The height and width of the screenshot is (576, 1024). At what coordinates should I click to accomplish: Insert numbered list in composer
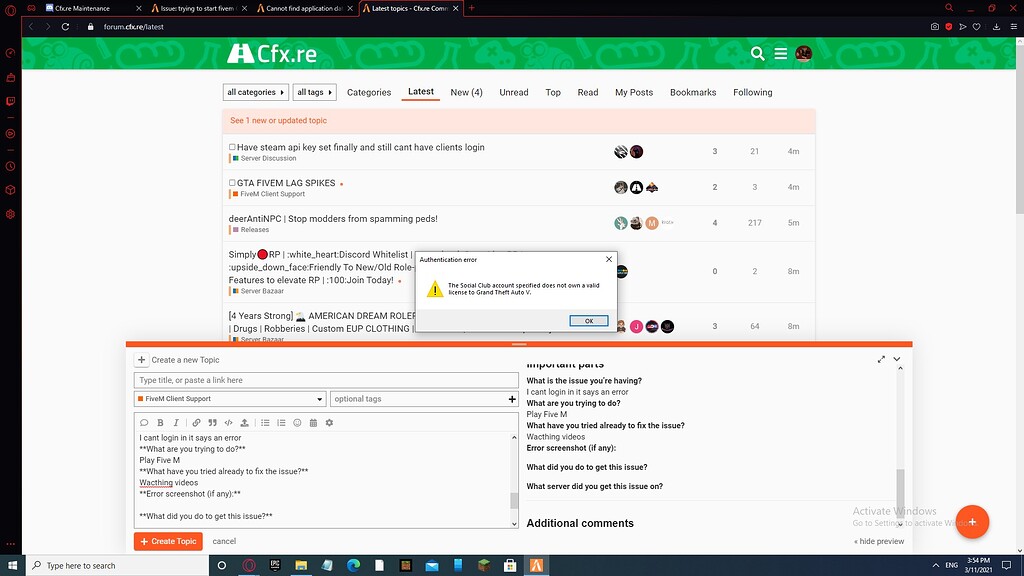click(281, 423)
